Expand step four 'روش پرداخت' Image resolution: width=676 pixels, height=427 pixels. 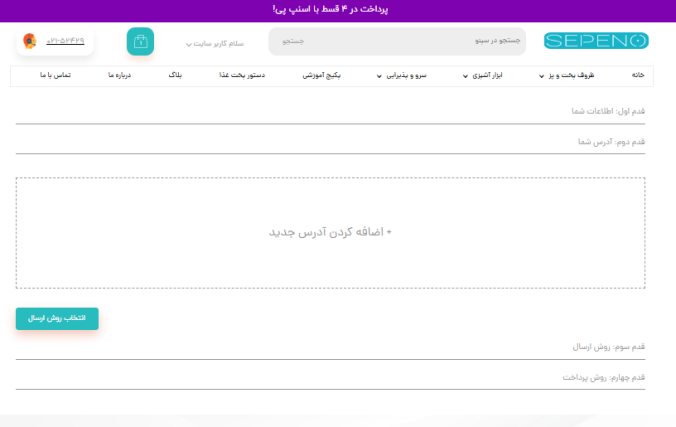pos(330,378)
